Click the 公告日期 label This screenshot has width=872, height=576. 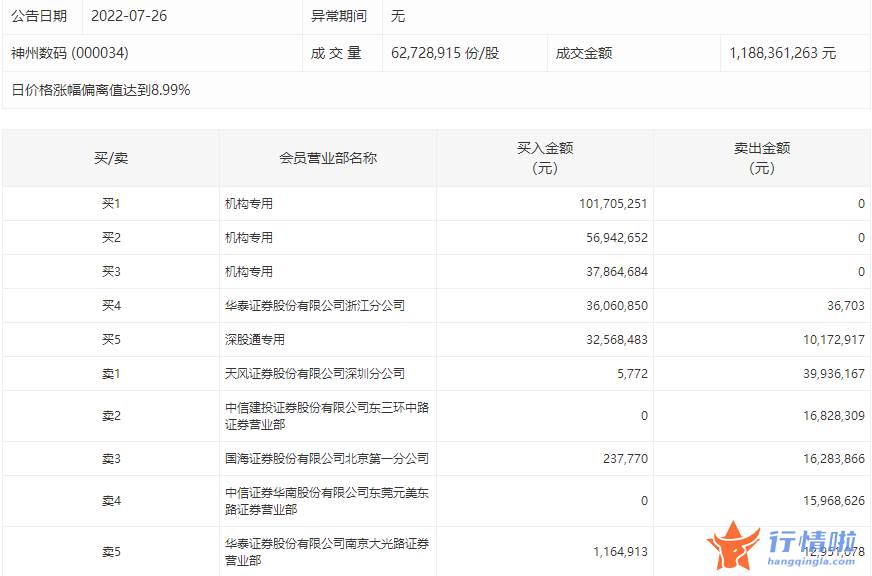click(x=39, y=16)
